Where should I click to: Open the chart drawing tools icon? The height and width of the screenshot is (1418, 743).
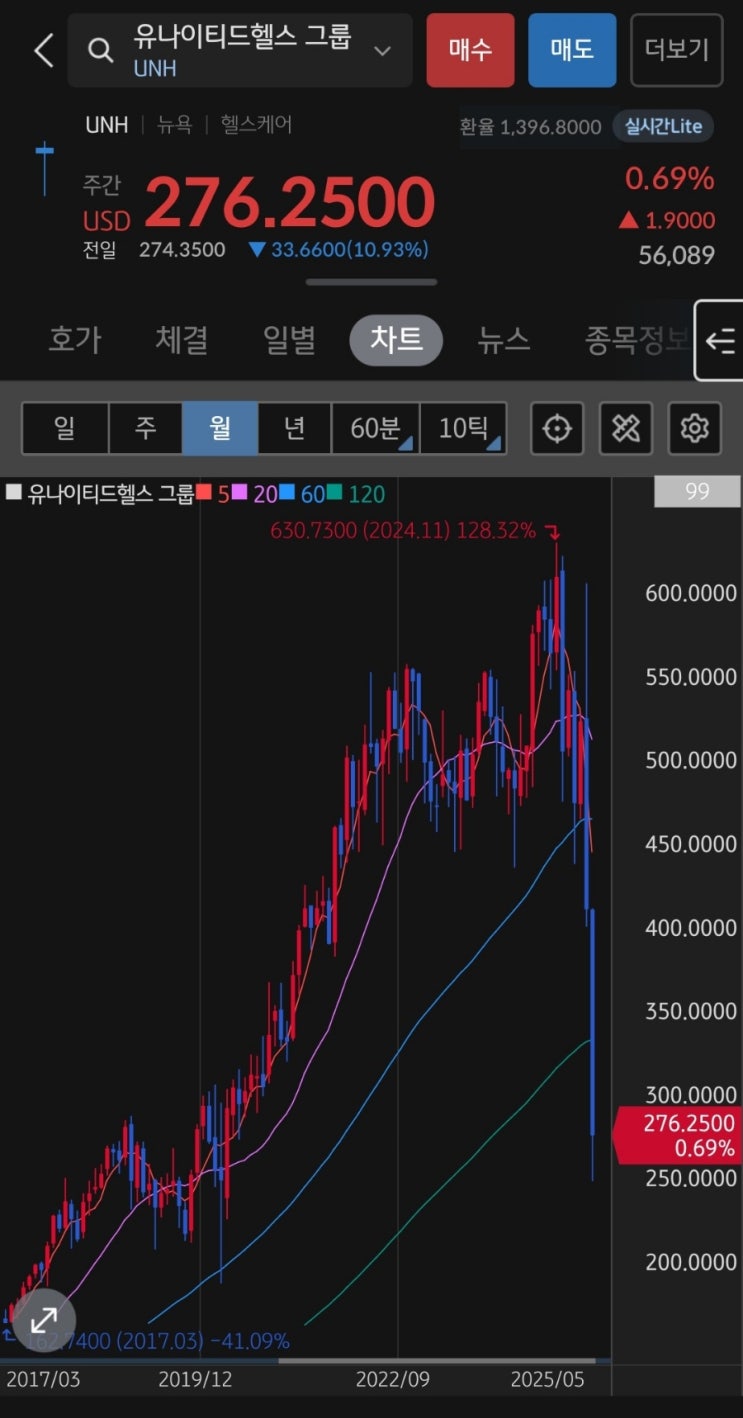(626, 429)
